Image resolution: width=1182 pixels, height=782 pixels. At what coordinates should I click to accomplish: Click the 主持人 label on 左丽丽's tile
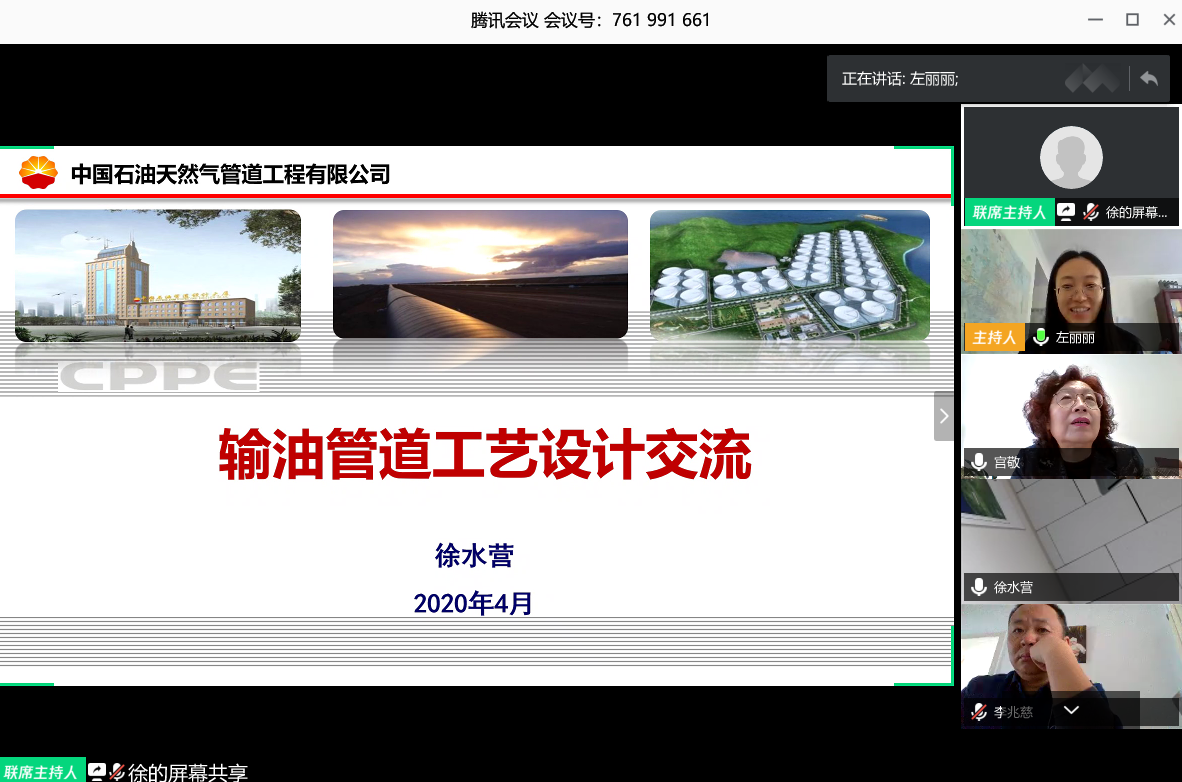pos(993,338)
